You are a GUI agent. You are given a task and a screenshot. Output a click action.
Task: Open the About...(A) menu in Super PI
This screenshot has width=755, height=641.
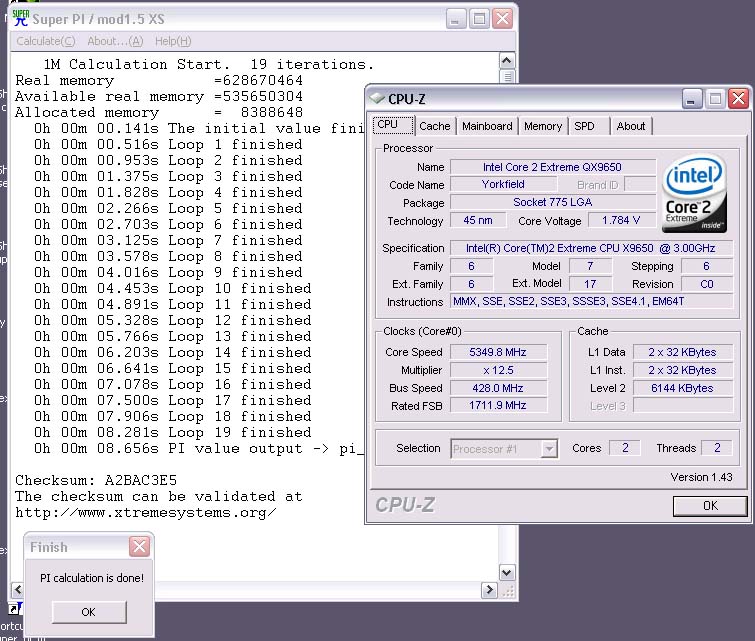coord(115,41)
